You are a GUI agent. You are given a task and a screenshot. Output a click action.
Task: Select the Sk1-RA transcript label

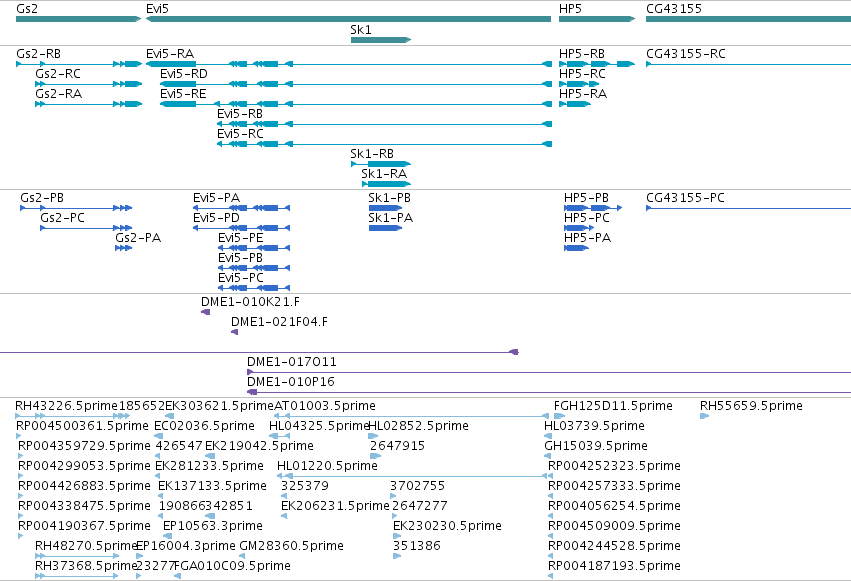384,174
